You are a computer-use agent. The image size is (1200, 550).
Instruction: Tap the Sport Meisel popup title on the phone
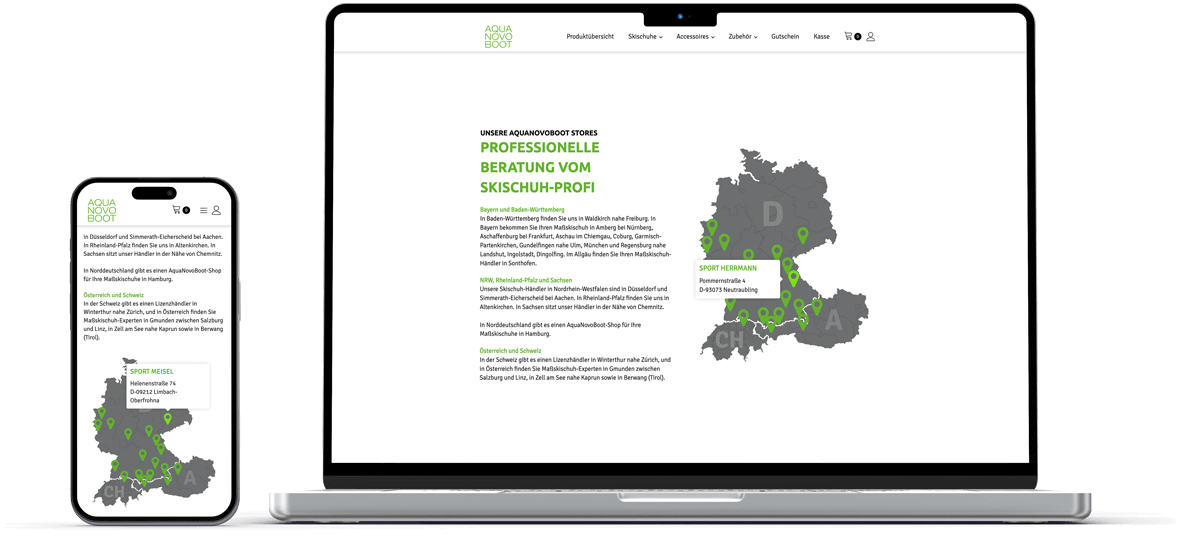pyautogui.click(x=152, y=372)
